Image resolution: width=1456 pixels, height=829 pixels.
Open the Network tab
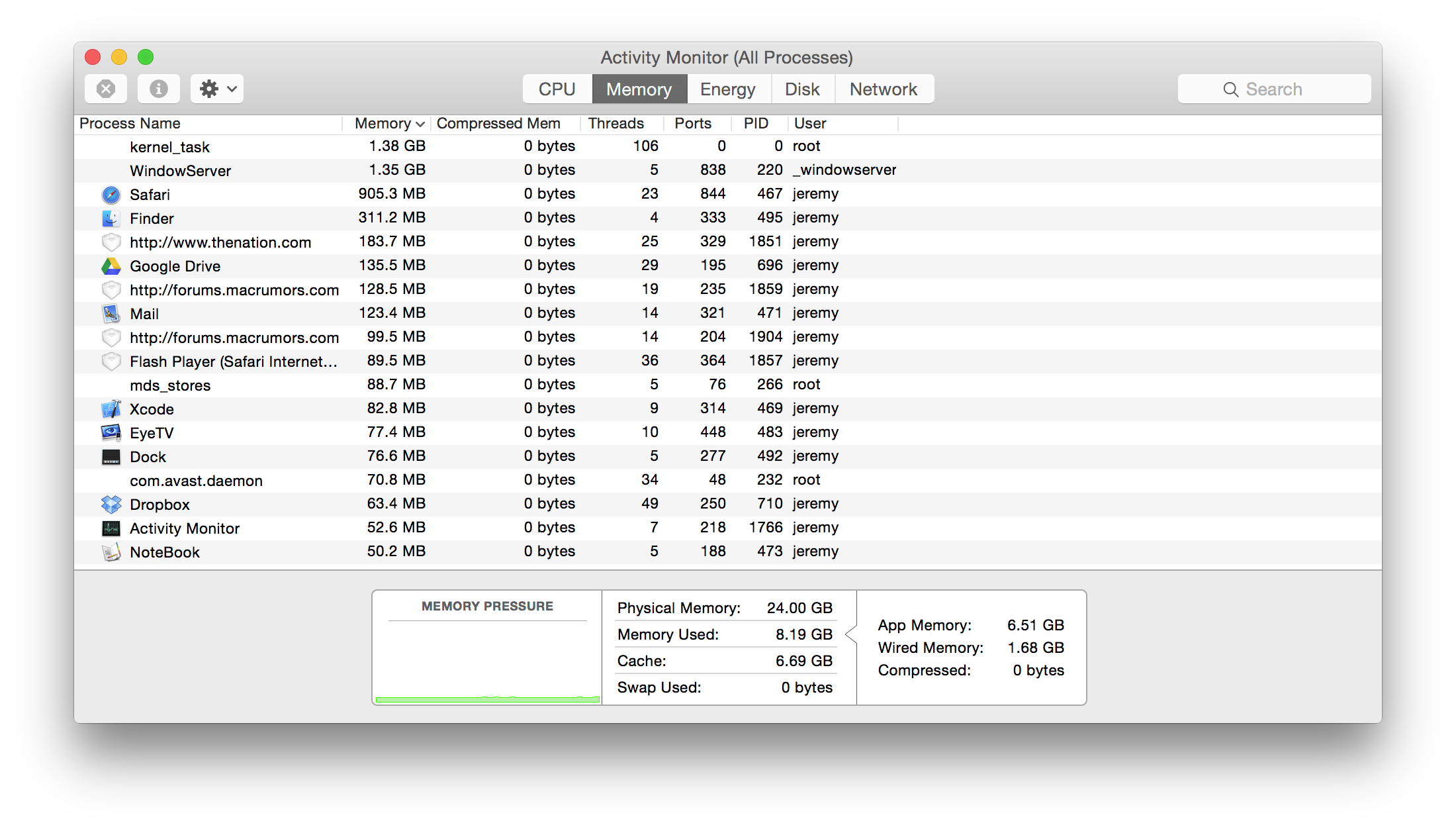tap(884, 89)
